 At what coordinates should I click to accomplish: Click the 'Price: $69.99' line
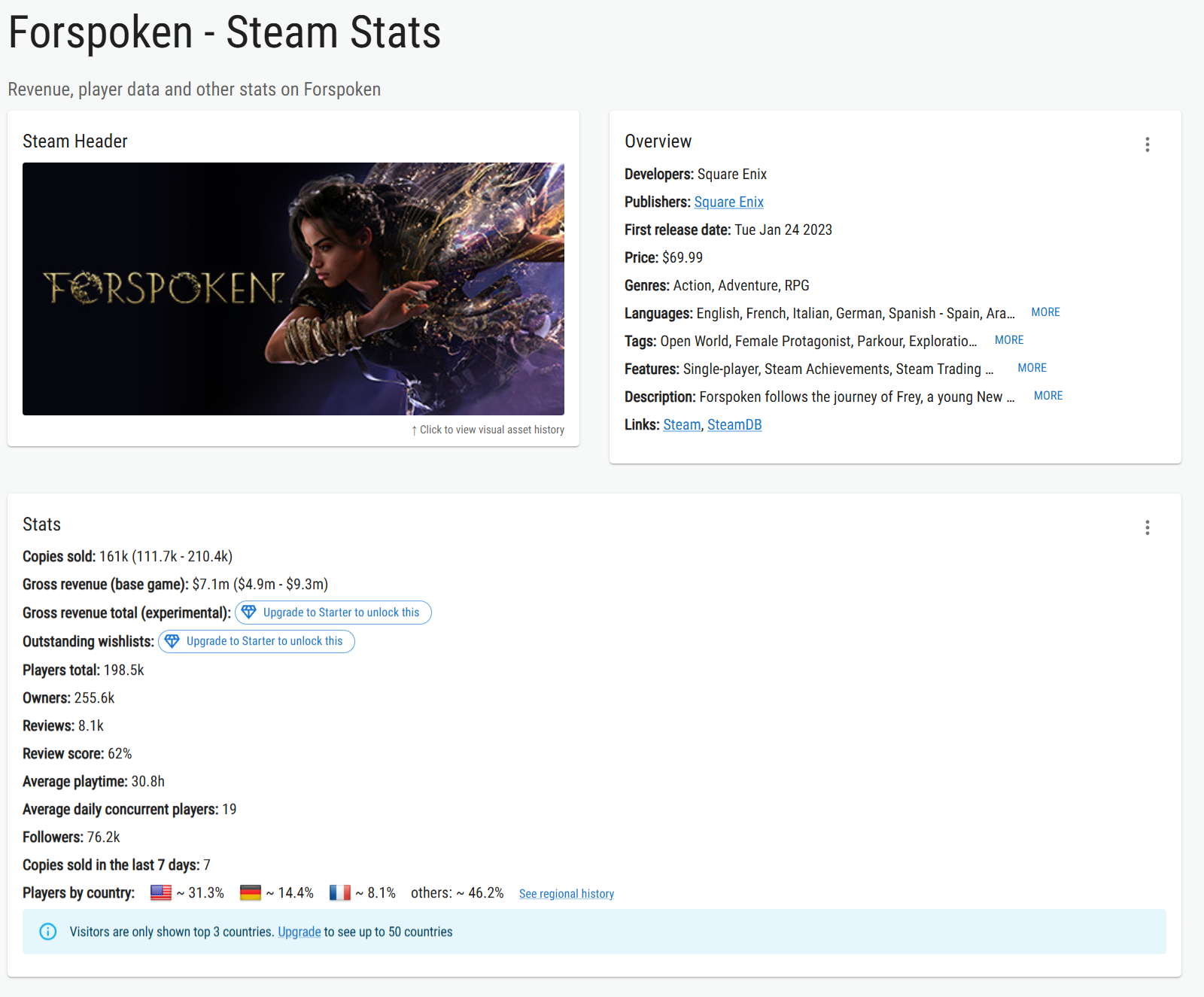click(x=664, y=257)
